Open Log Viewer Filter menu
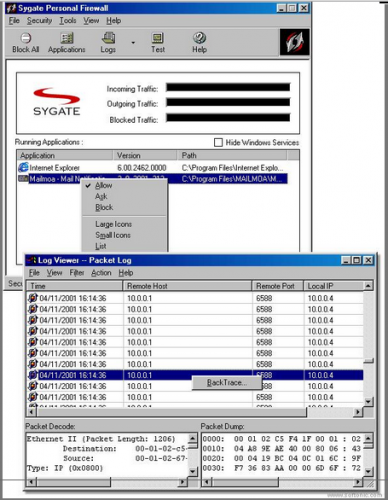The image size is (388, 500). [77, 273]
